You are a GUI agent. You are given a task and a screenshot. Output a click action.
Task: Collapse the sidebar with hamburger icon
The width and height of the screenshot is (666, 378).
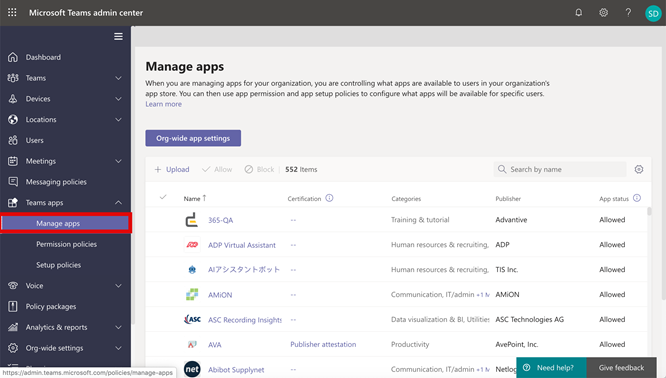[119, 37]
